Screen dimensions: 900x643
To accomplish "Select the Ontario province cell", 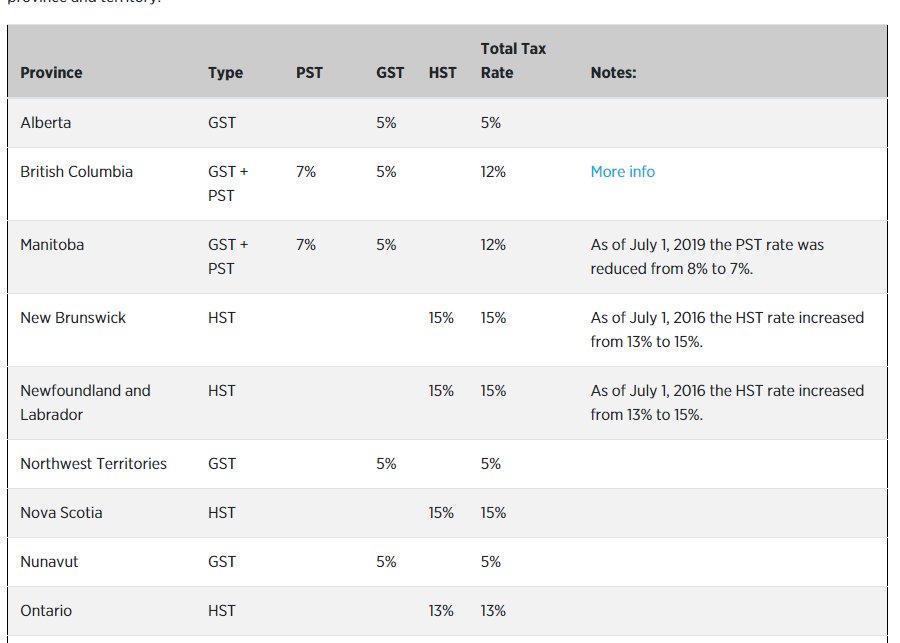I will 46,610.
